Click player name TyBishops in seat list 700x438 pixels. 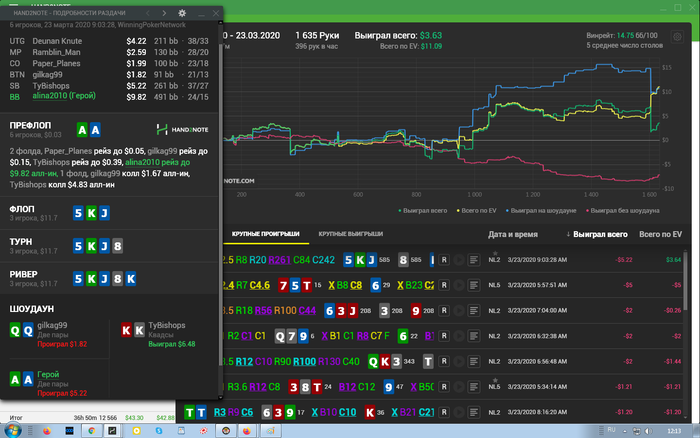coord(51,86)
